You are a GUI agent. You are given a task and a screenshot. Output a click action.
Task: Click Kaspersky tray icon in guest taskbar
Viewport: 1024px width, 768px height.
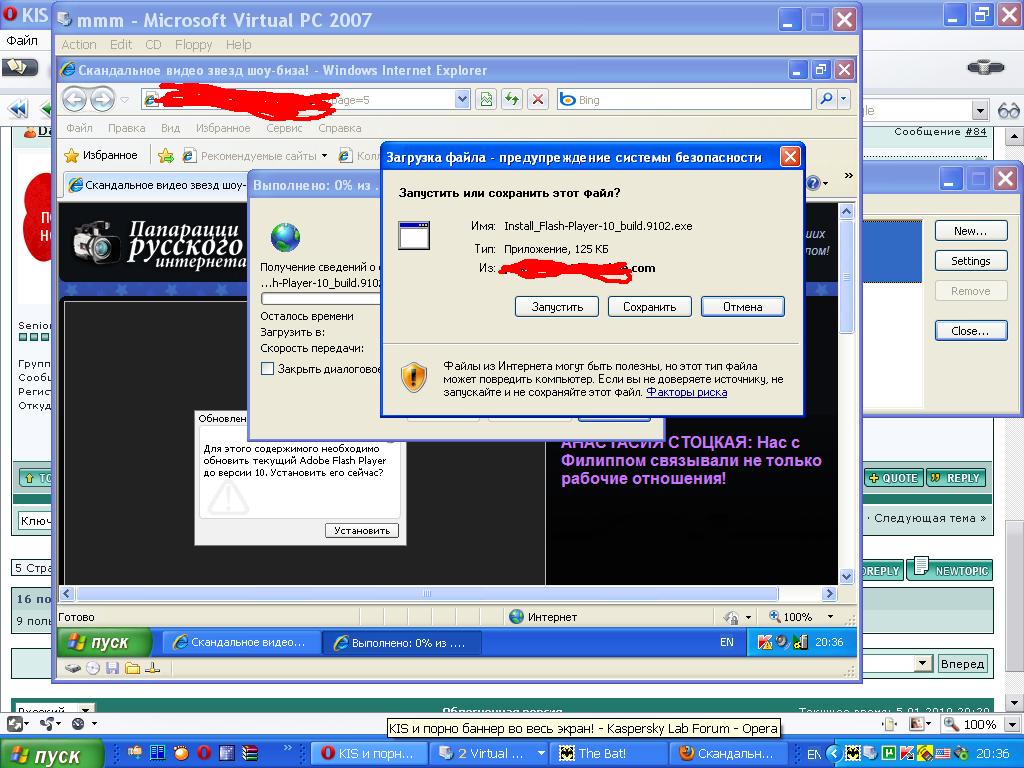[765, 643]
